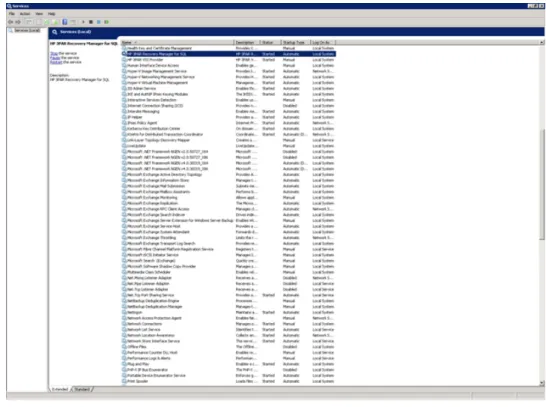Select Interactive Services Detection row
The width and height of the screenshot is (546, 407).
228,100
